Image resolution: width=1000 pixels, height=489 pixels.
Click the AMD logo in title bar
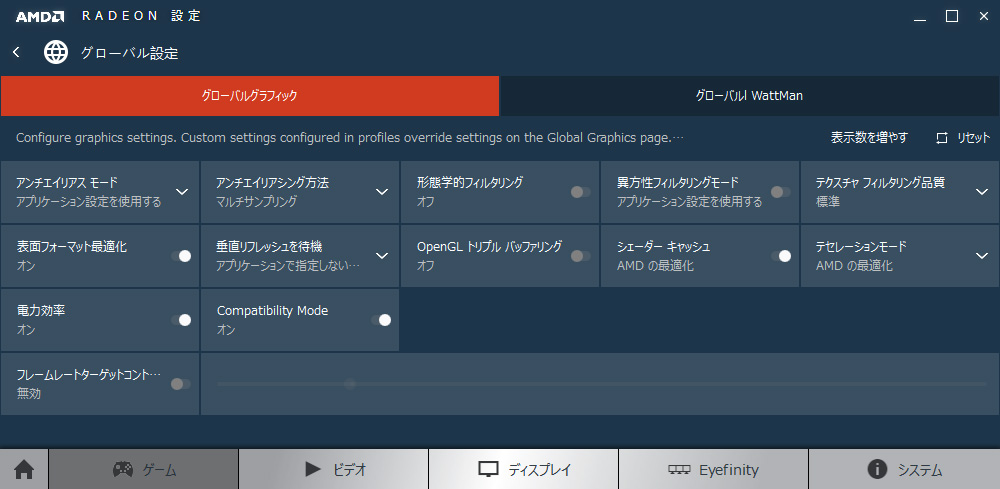[40, 17]
